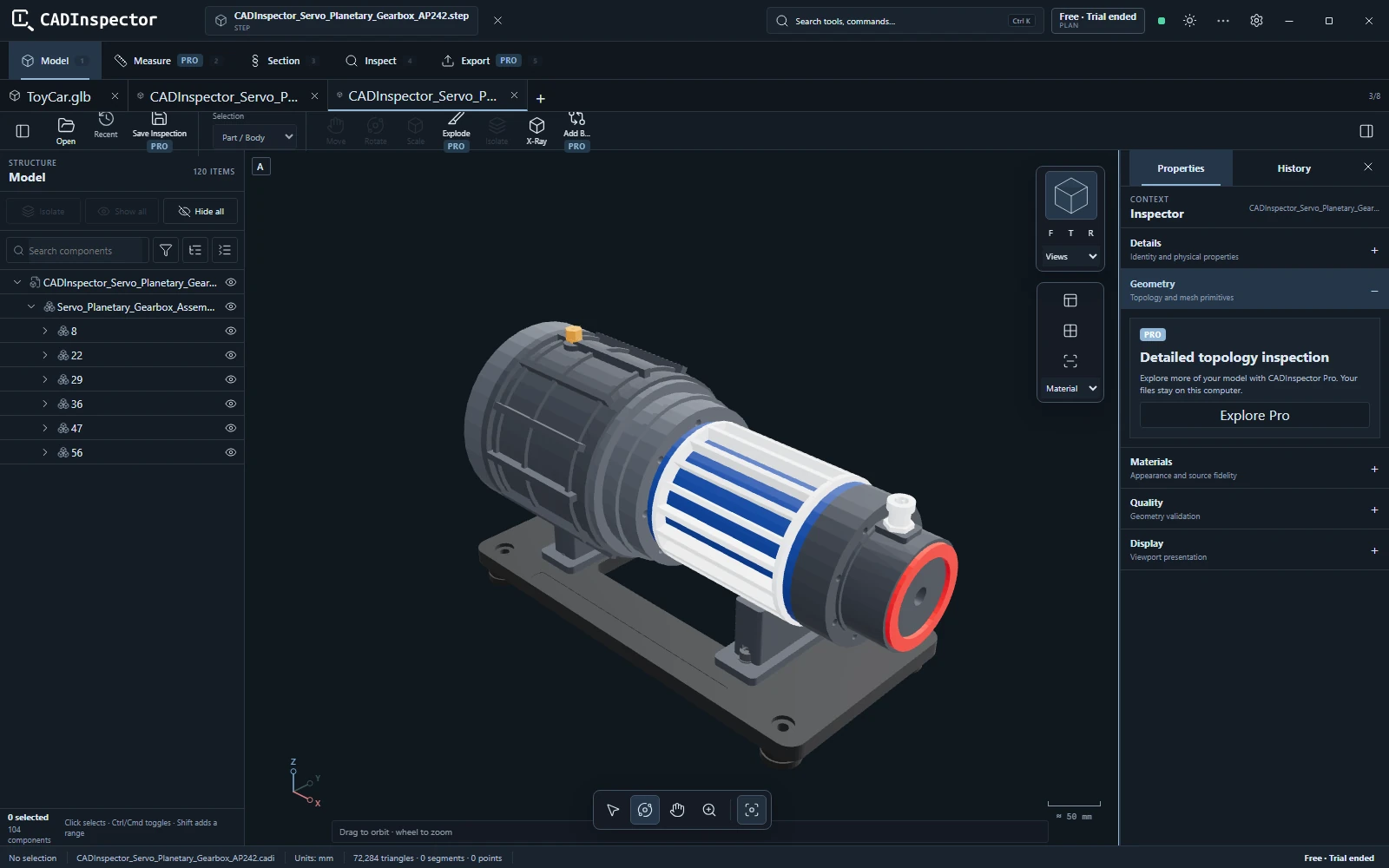
Task: Click the Hide all button
Action: pos(201,211)
